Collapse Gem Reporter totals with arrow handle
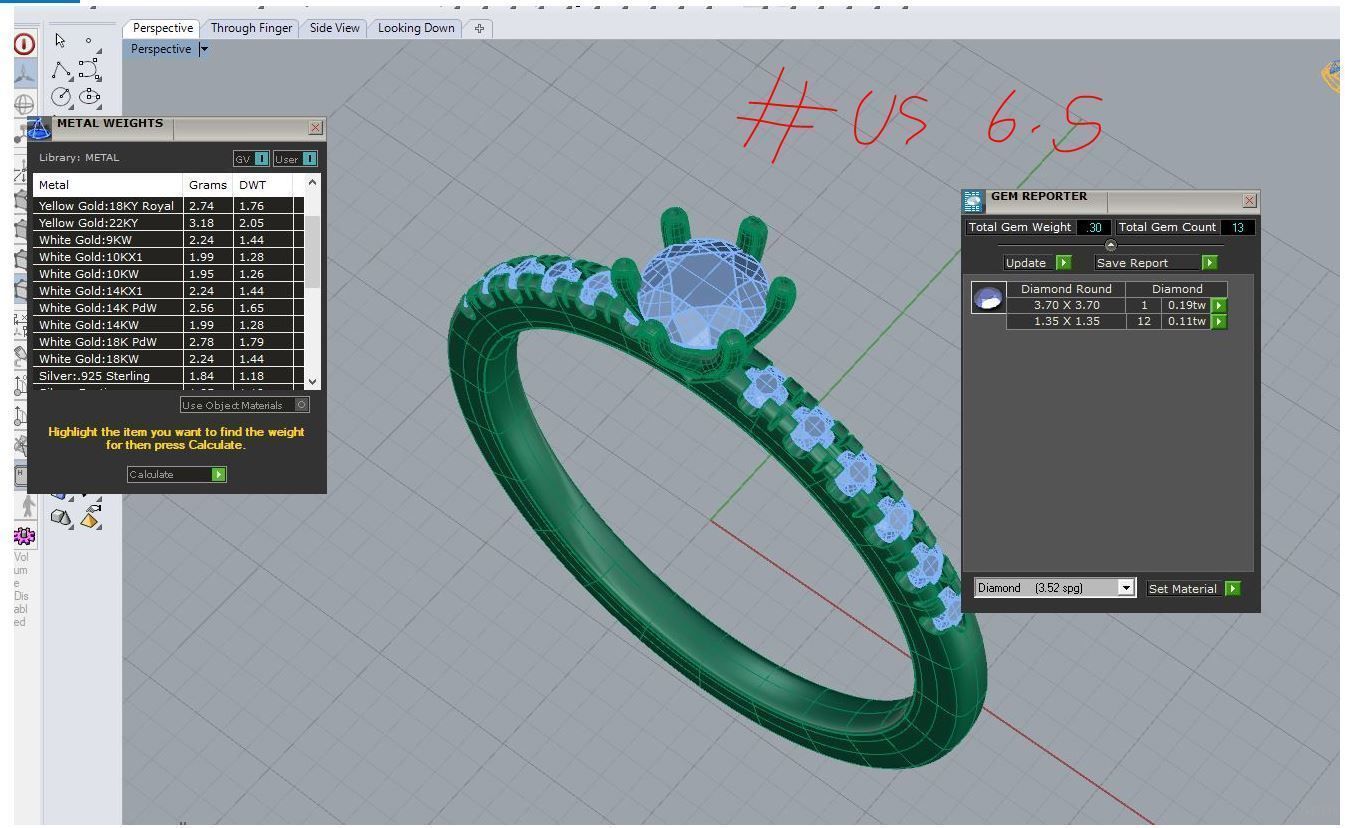 [x=1110, y=246]
